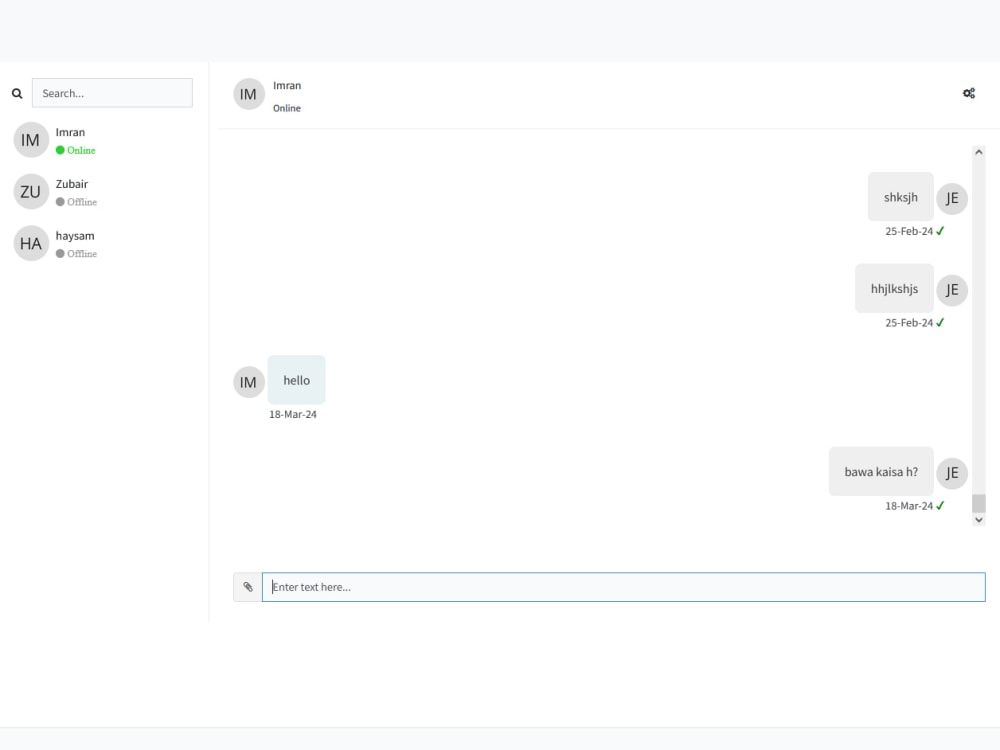This screenshot has width=1000, height=750.
Task: Click '18-Mar-24' date under 'hello'
Action: click(293, 415)
